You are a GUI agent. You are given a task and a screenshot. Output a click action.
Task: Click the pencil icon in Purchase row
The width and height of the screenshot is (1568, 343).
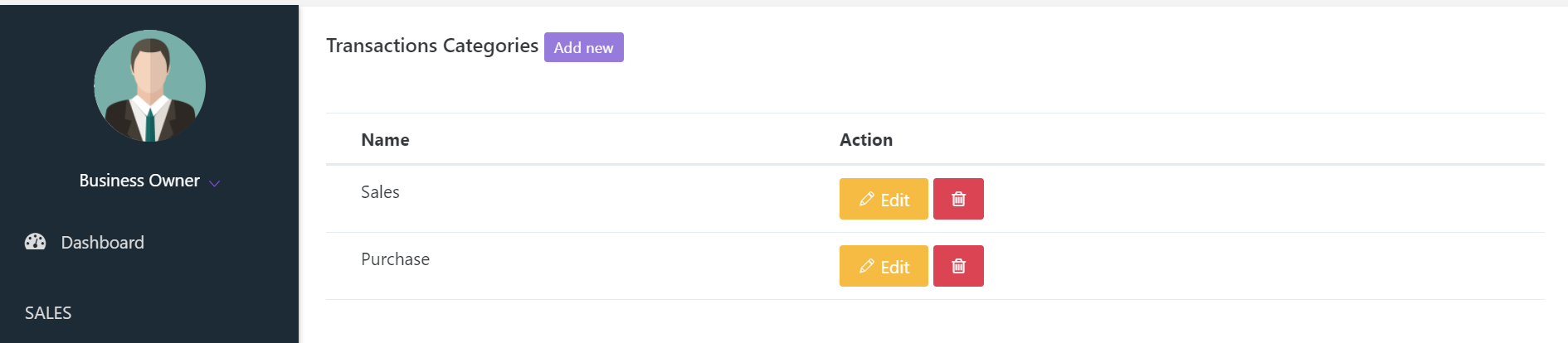pos(867,266)
